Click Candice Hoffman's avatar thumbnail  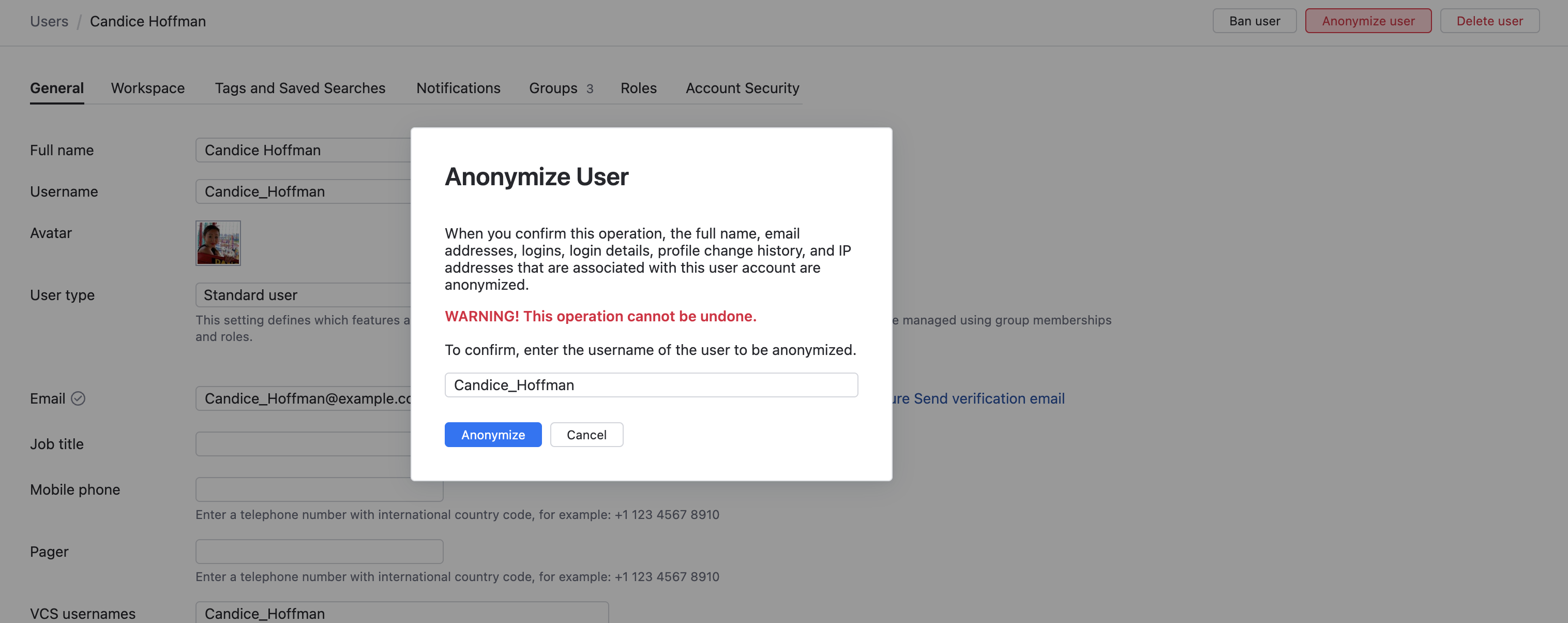click(x=218, y=243)
